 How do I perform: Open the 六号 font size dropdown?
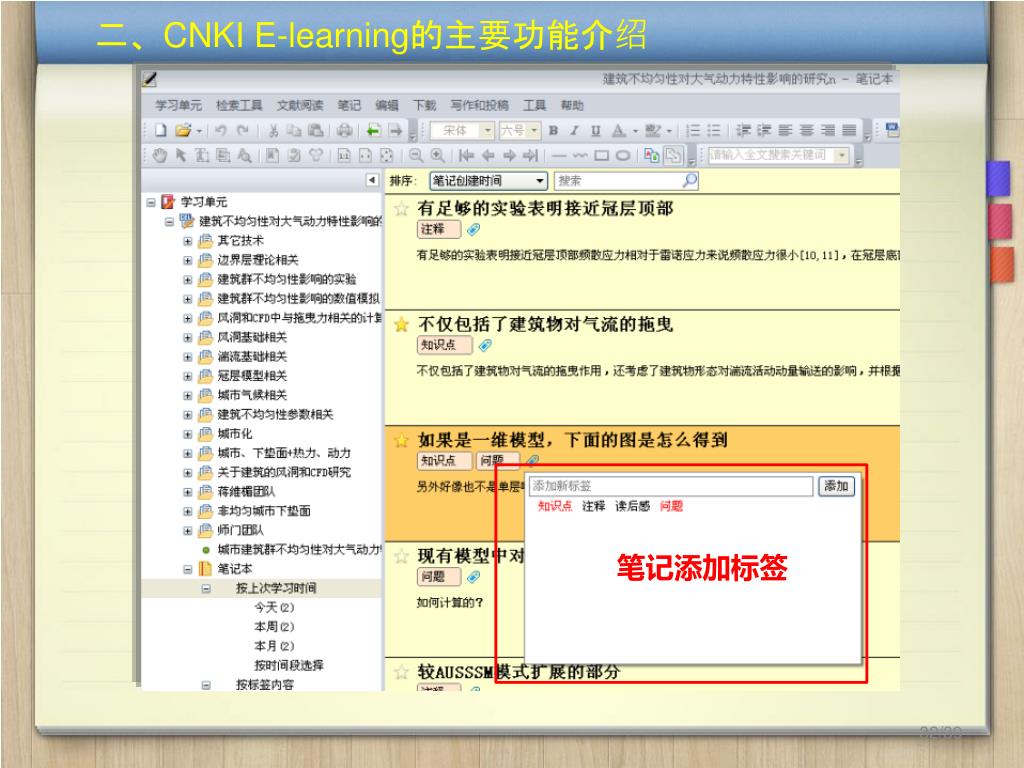pos(534,131)
